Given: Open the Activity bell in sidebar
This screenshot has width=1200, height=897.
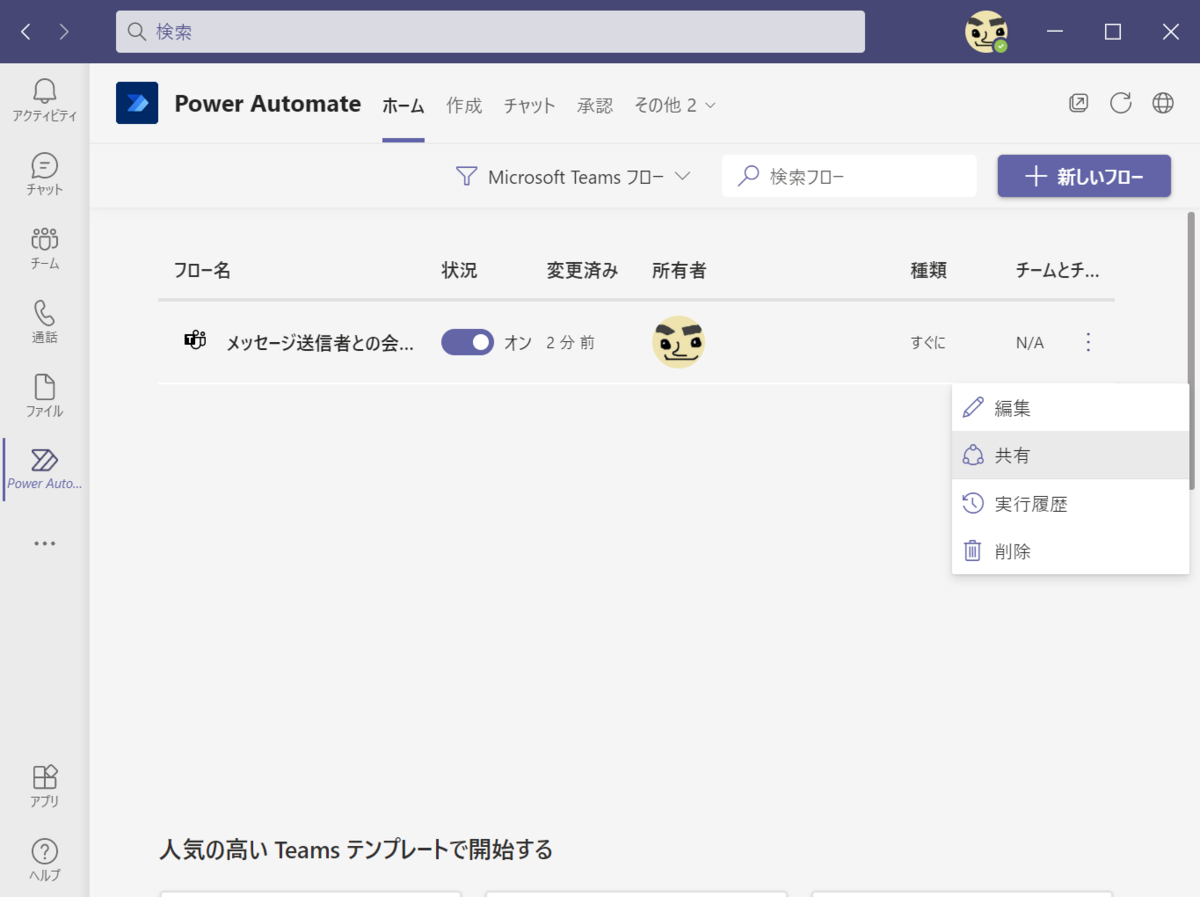Looking at the screenshot, I should 44,101.
